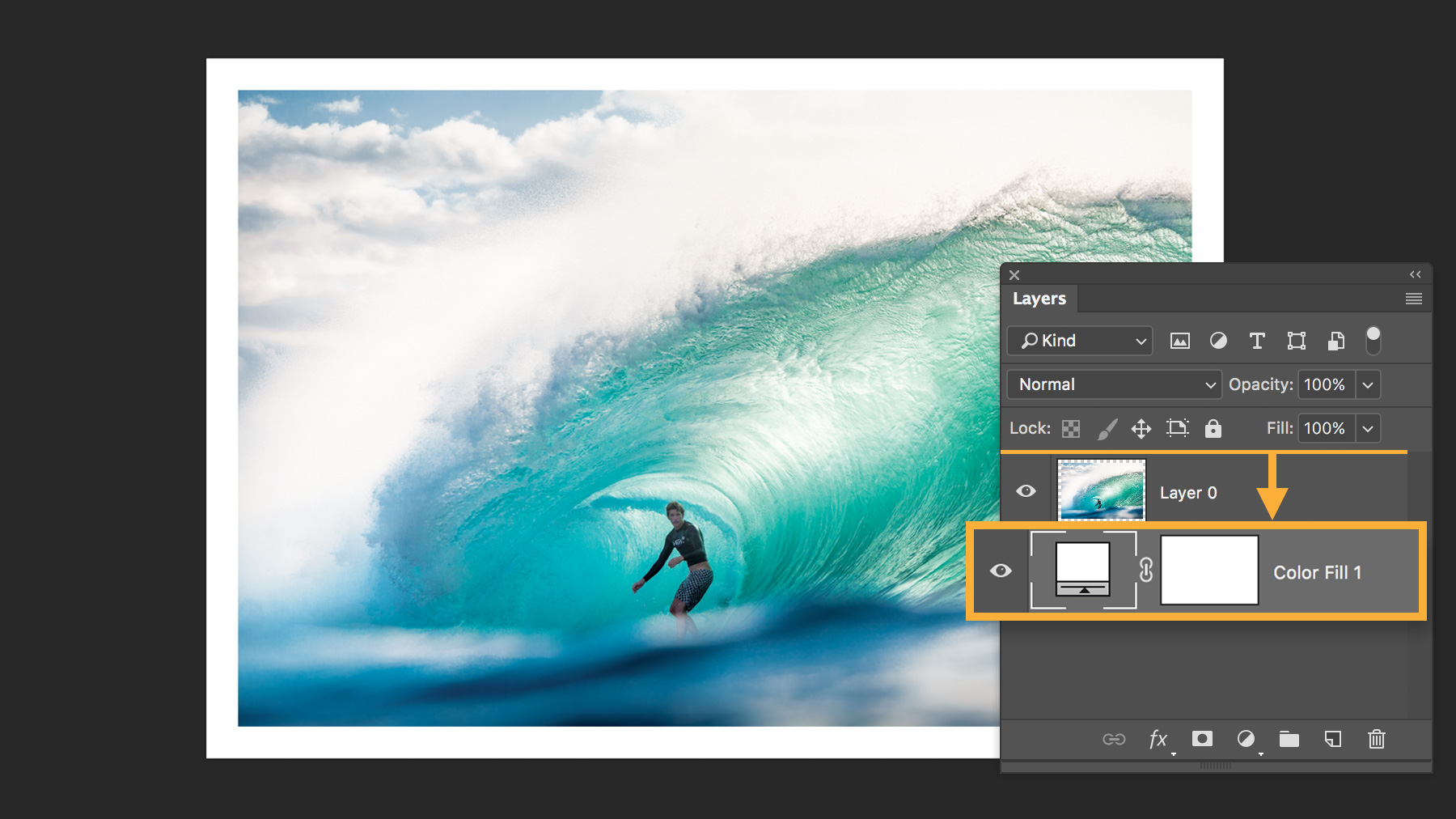This screenshot has width=1456, height=819.
Task: Open the Kind filter dropdown
Action: [1079, 341]
